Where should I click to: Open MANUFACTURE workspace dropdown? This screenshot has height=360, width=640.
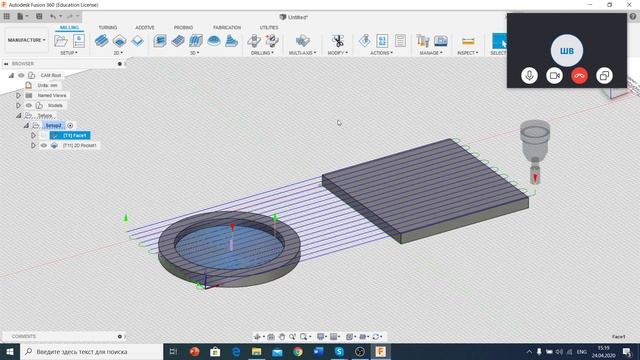[x=27, y=40]
